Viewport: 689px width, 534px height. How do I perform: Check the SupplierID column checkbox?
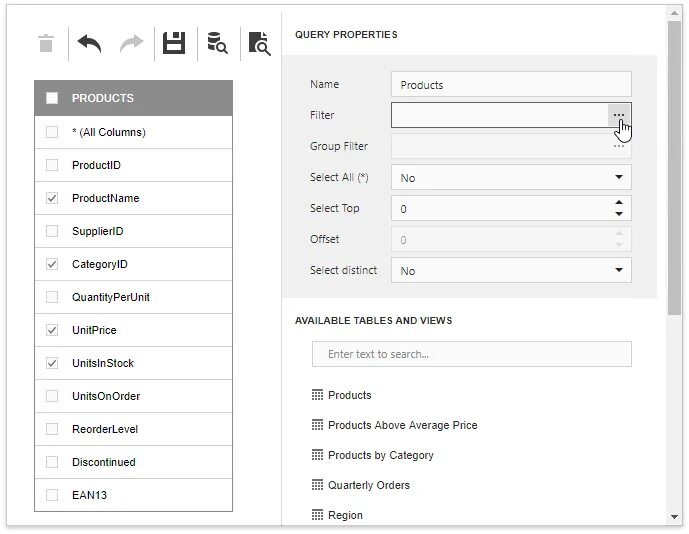52,231
